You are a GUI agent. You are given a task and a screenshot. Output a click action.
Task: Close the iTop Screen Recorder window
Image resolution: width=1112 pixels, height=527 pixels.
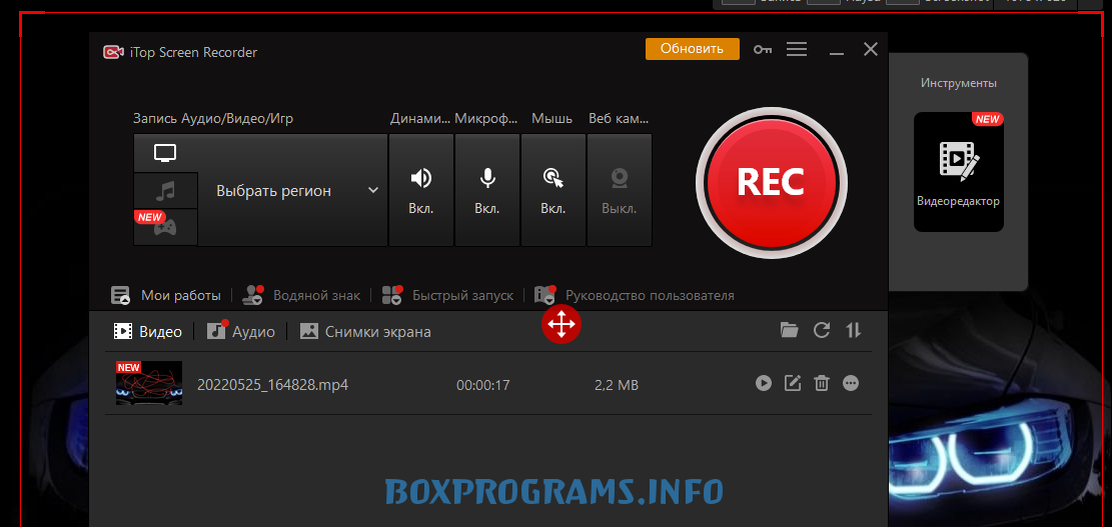coord(871,49)
